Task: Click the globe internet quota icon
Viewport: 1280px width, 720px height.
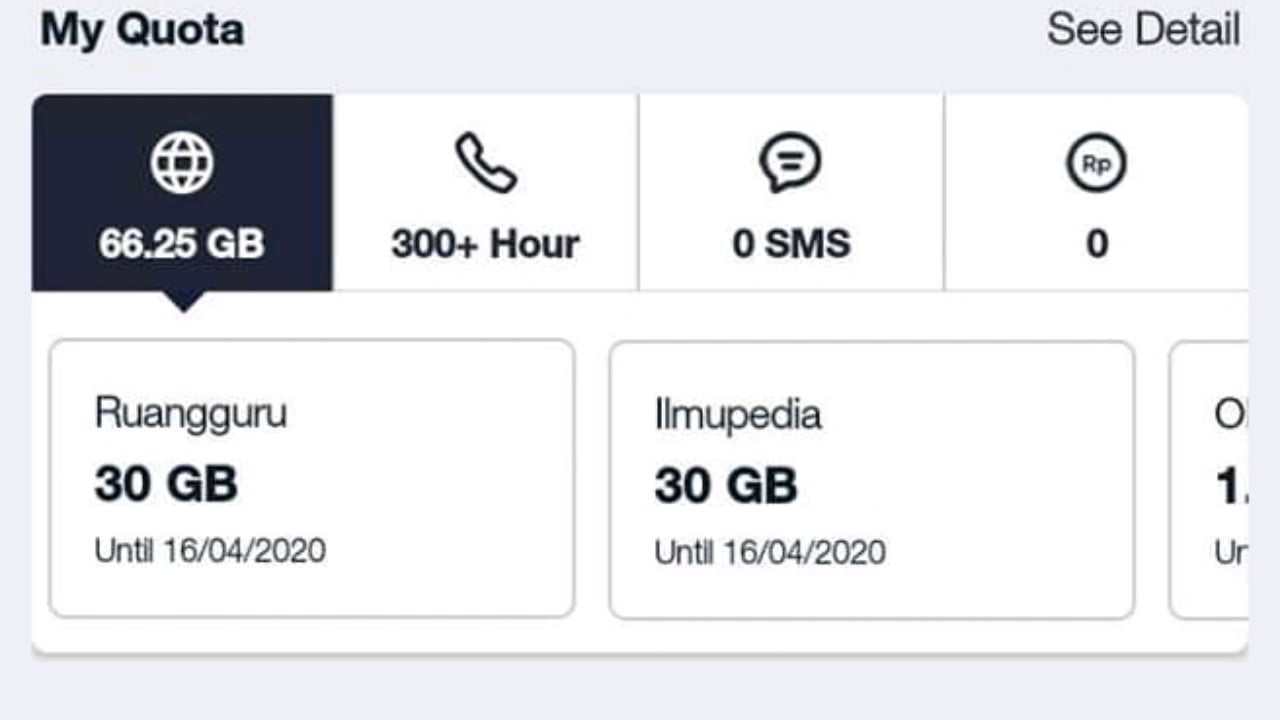Action: (182, 163)
